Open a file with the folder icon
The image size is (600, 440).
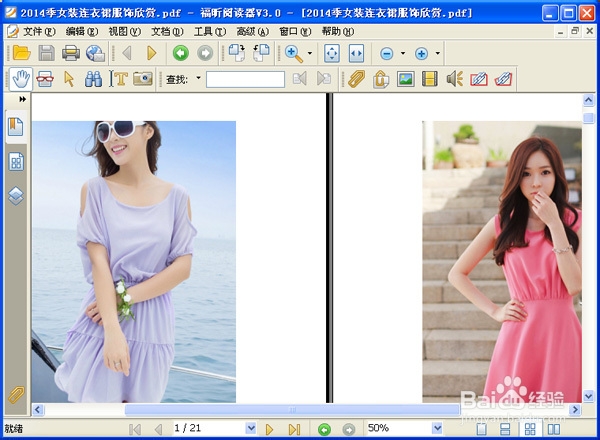[21, 53]
